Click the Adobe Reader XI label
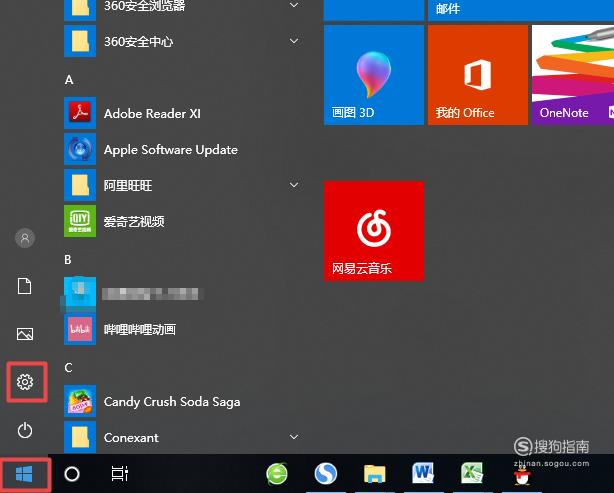The height and width of the screenshot is (493, 614). click(x=152, y=114)
